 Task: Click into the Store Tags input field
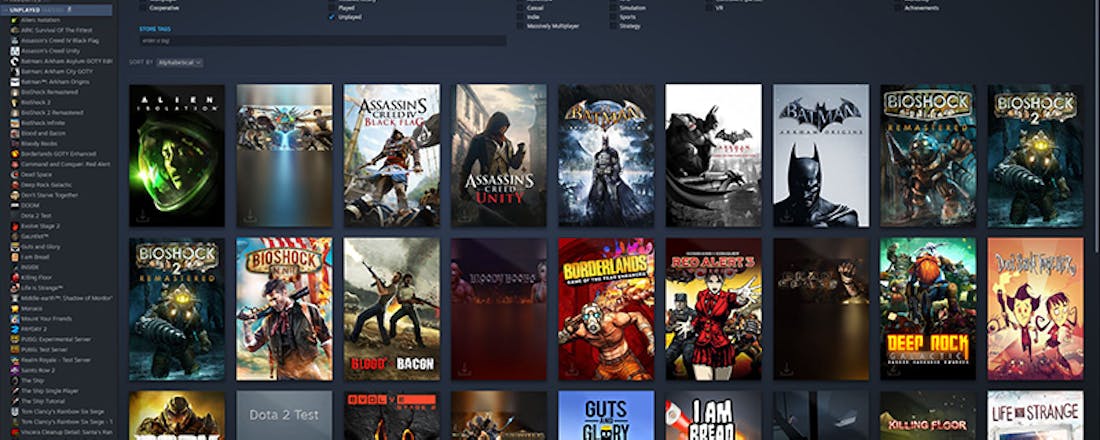[323, 41]
